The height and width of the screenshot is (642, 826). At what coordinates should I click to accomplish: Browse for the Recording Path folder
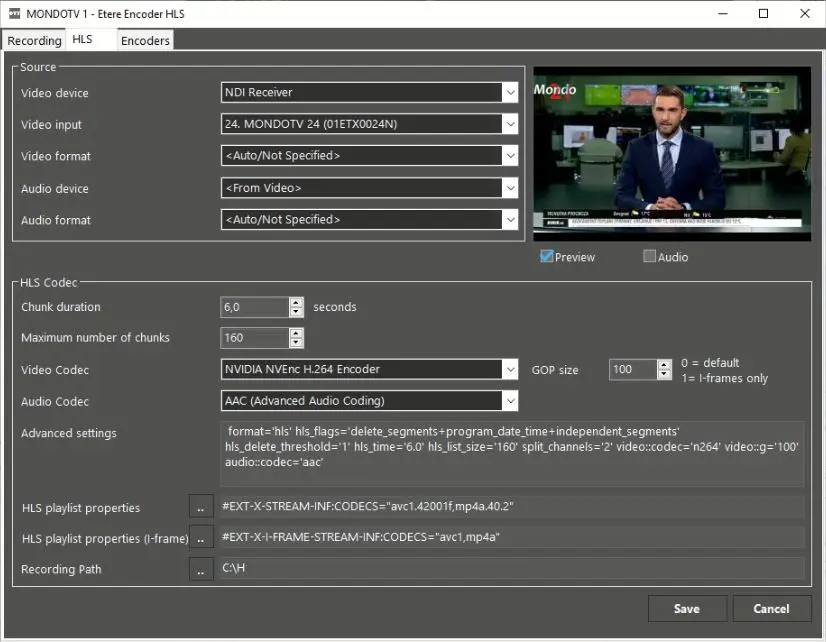[201, 569]
